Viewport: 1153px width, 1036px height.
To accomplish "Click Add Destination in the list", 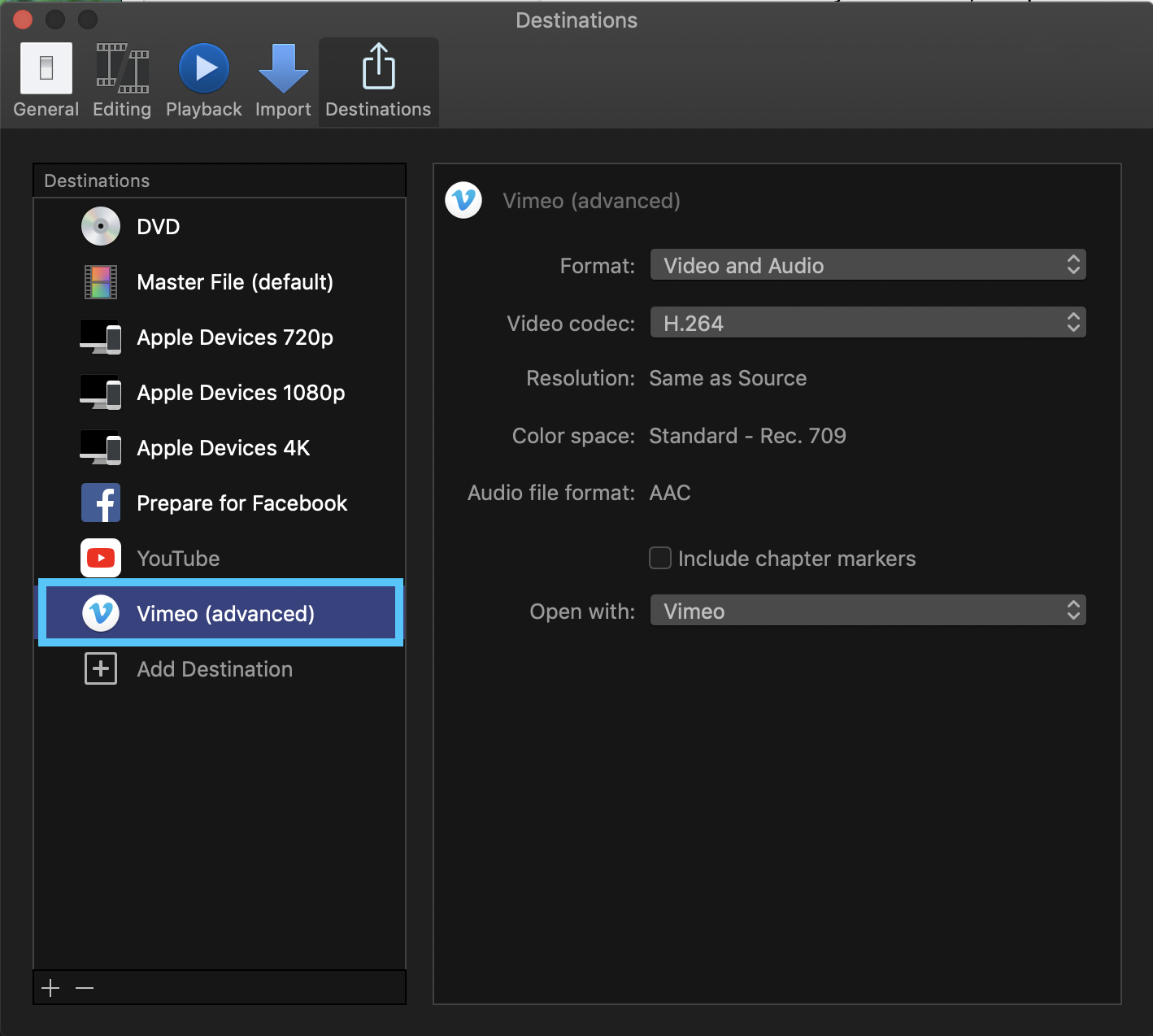I will click(x=214, y=669).
